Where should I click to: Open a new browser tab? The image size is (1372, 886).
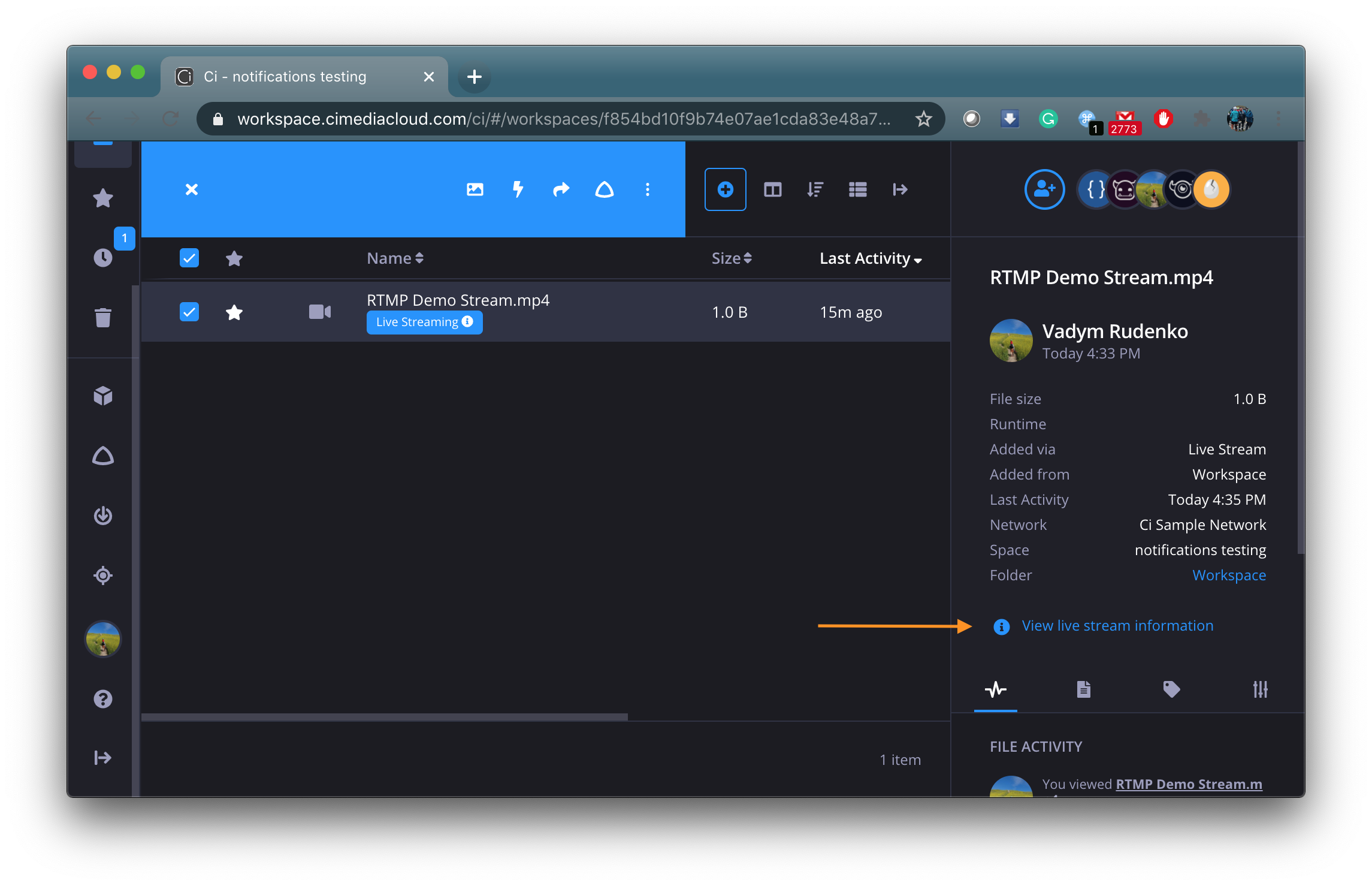[475, 77]
